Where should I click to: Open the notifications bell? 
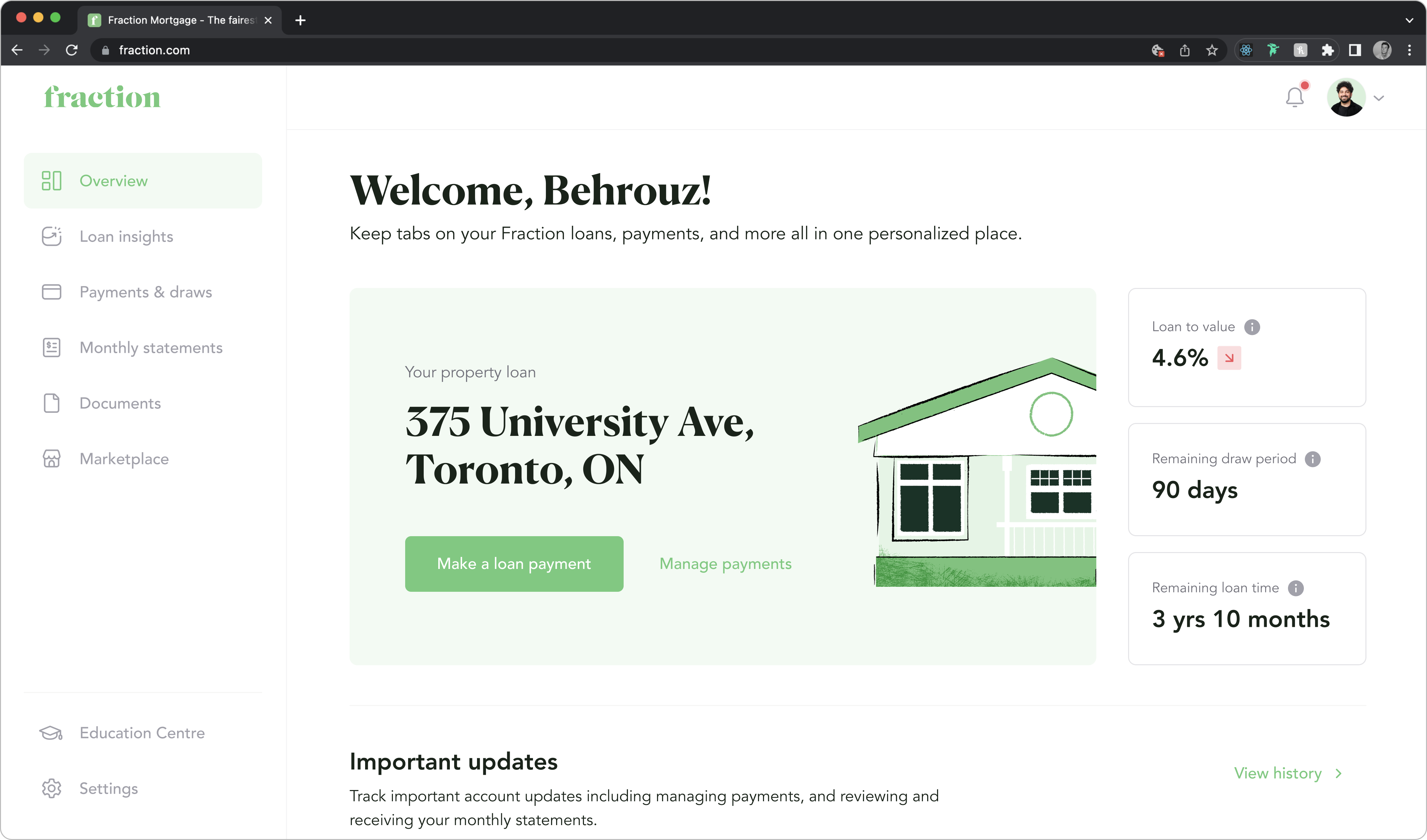click(x=1295, y=97)
